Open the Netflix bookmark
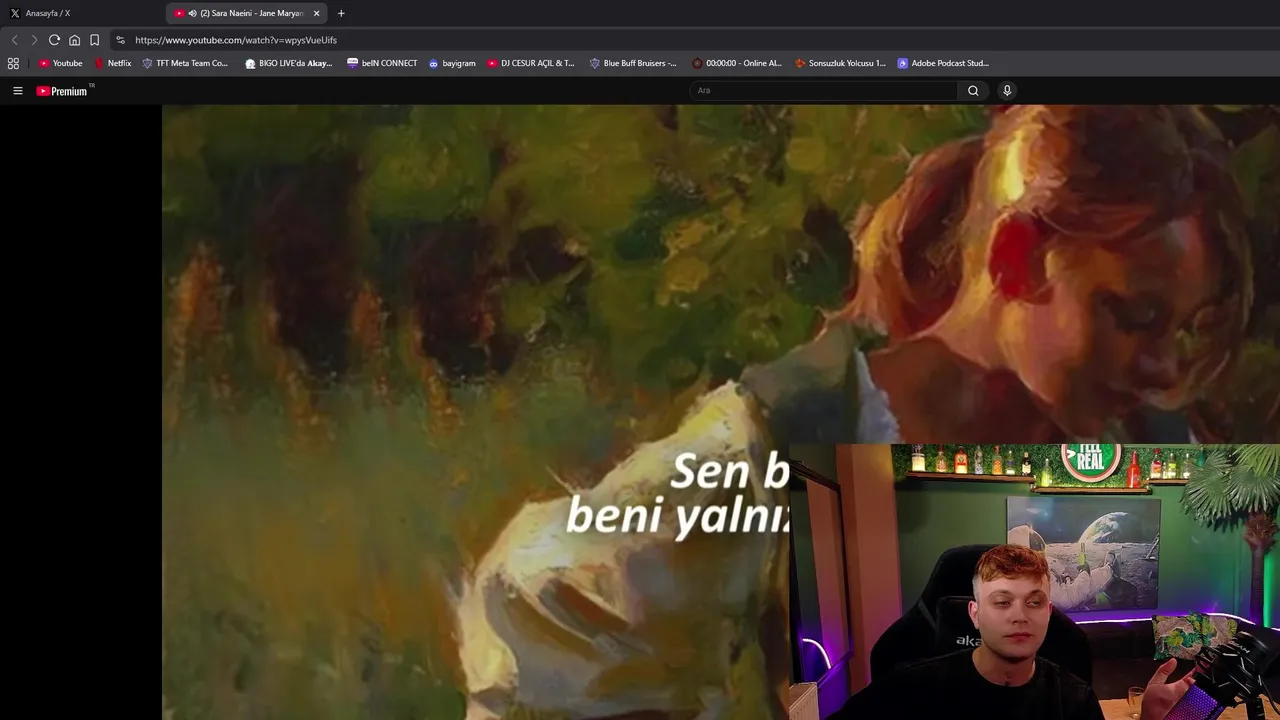The height and width of the screenshot is (720, 1280). pos(112,63)
